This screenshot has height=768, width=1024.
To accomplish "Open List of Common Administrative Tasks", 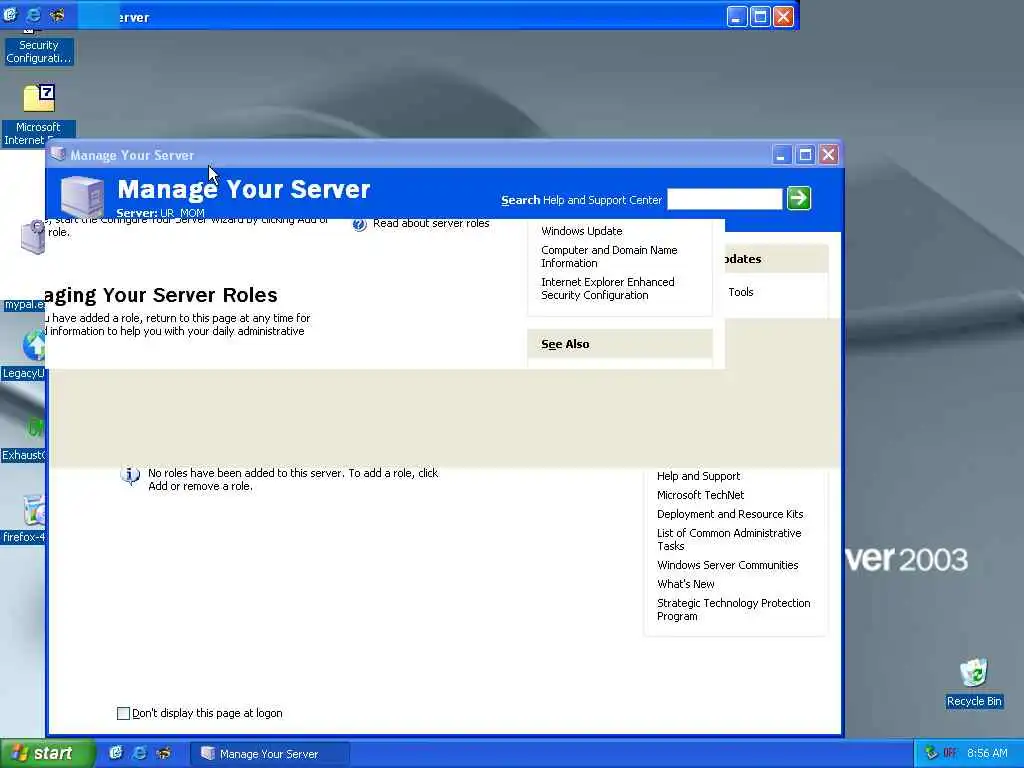I will pyautogui.click(x=729, y=539).
